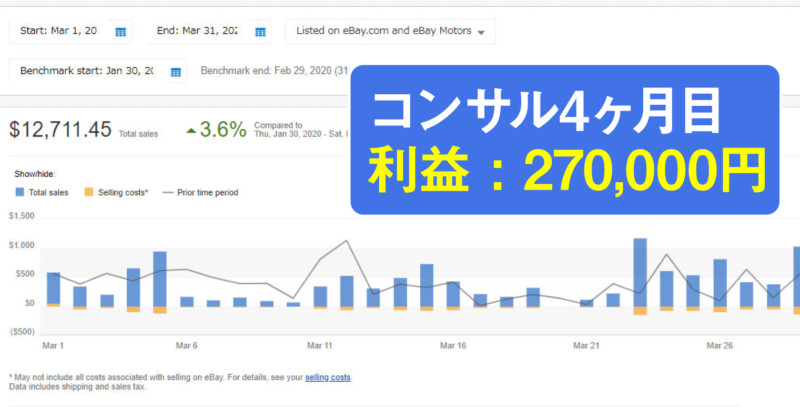
Task: Click the 3.6% increase indicator
Action: coord(217,130)
